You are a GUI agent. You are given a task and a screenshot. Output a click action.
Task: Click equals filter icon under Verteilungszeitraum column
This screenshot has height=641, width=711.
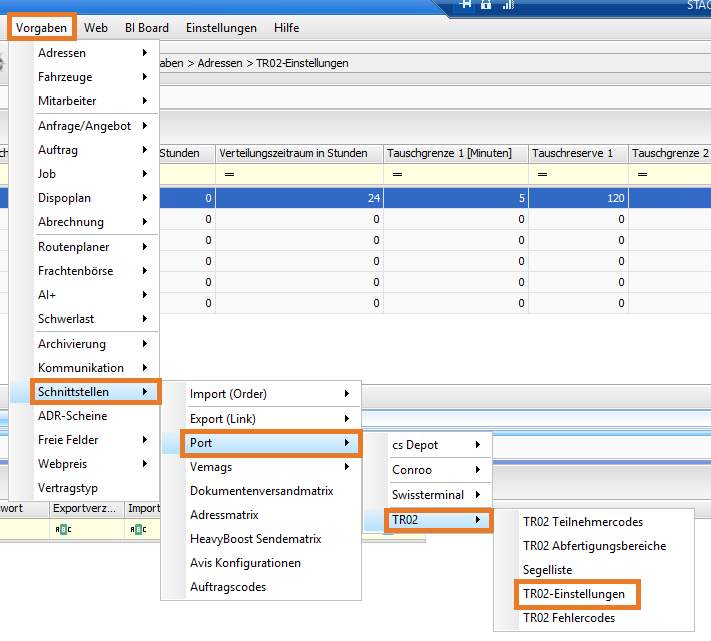[x=228, y=175]
